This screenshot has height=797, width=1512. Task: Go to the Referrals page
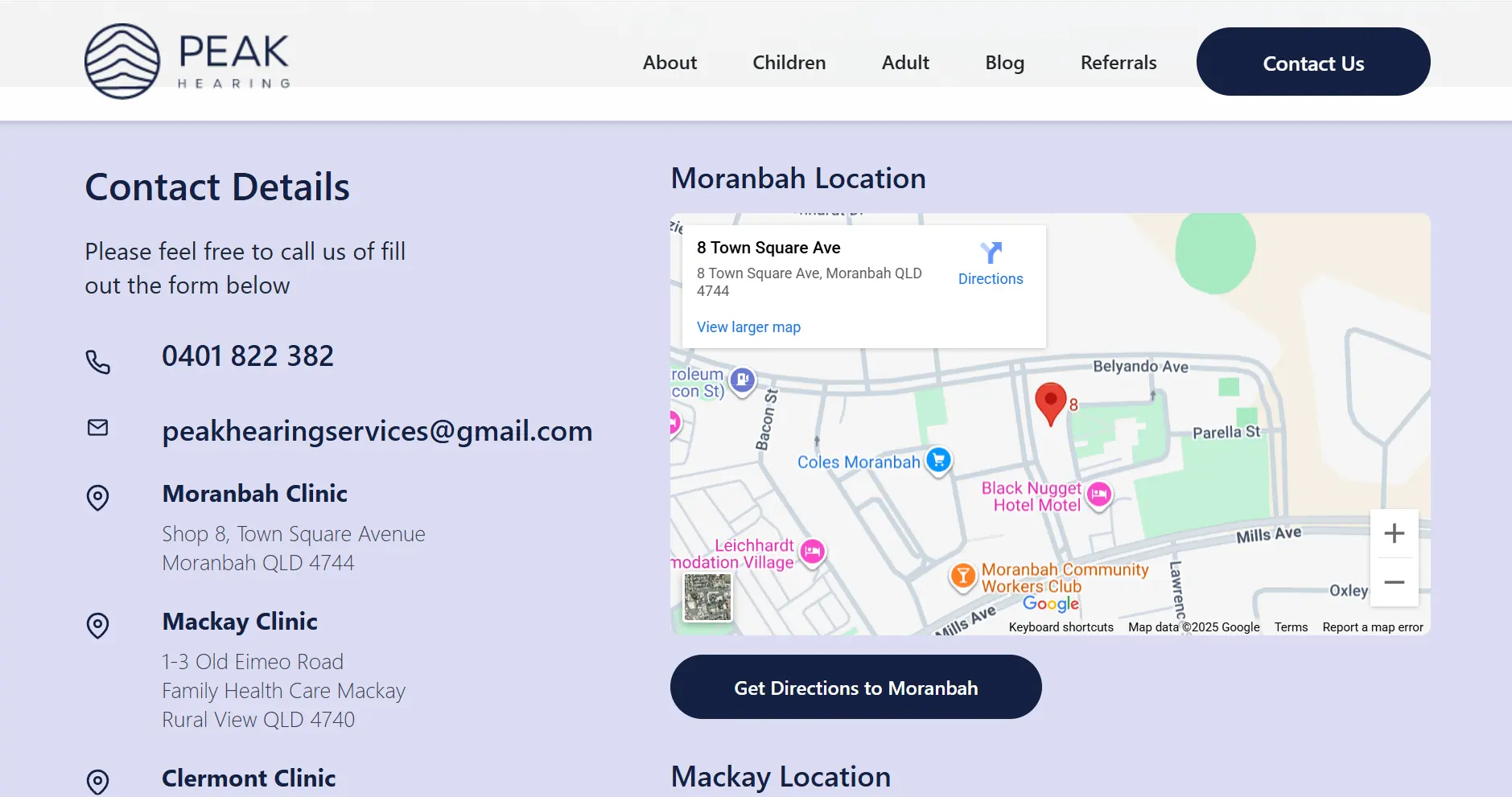pyautogui.click(x=1118, y=63)
